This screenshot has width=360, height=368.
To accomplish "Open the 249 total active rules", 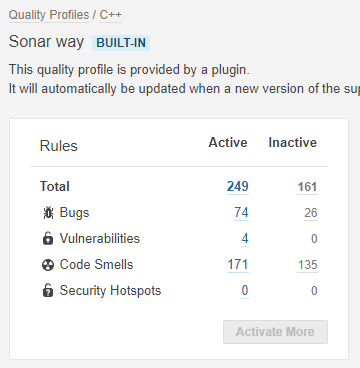I will [x=238, y=187].
